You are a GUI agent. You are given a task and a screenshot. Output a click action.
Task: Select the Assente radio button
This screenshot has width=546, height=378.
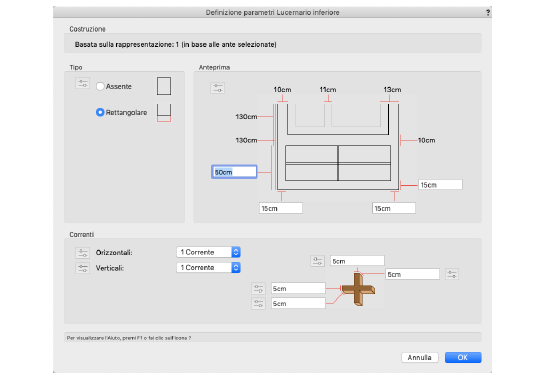click(100, 86)
